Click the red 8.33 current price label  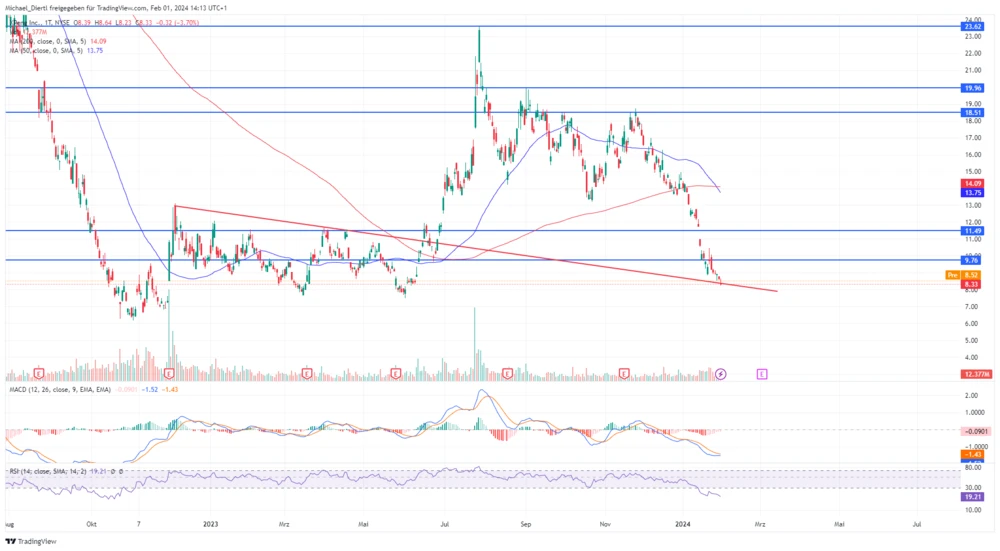[969, 284]
